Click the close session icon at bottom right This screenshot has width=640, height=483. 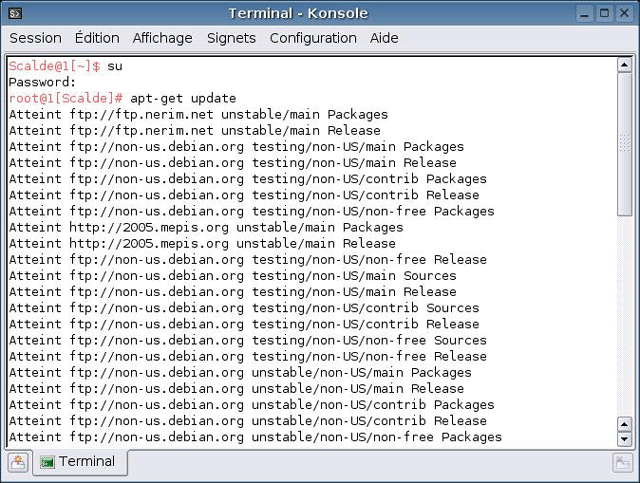pos(622,463)
